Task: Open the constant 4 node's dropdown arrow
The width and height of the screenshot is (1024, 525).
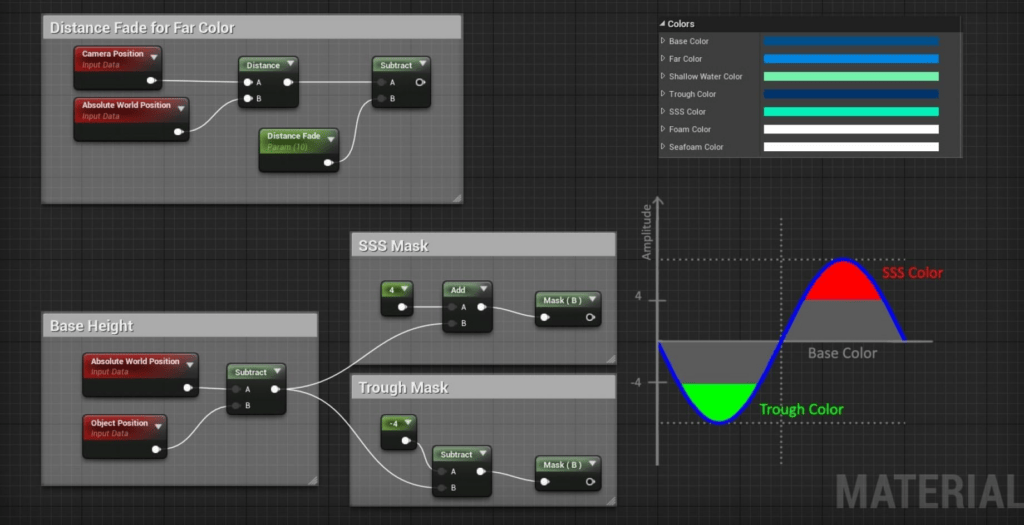Action: click(405, 288)
